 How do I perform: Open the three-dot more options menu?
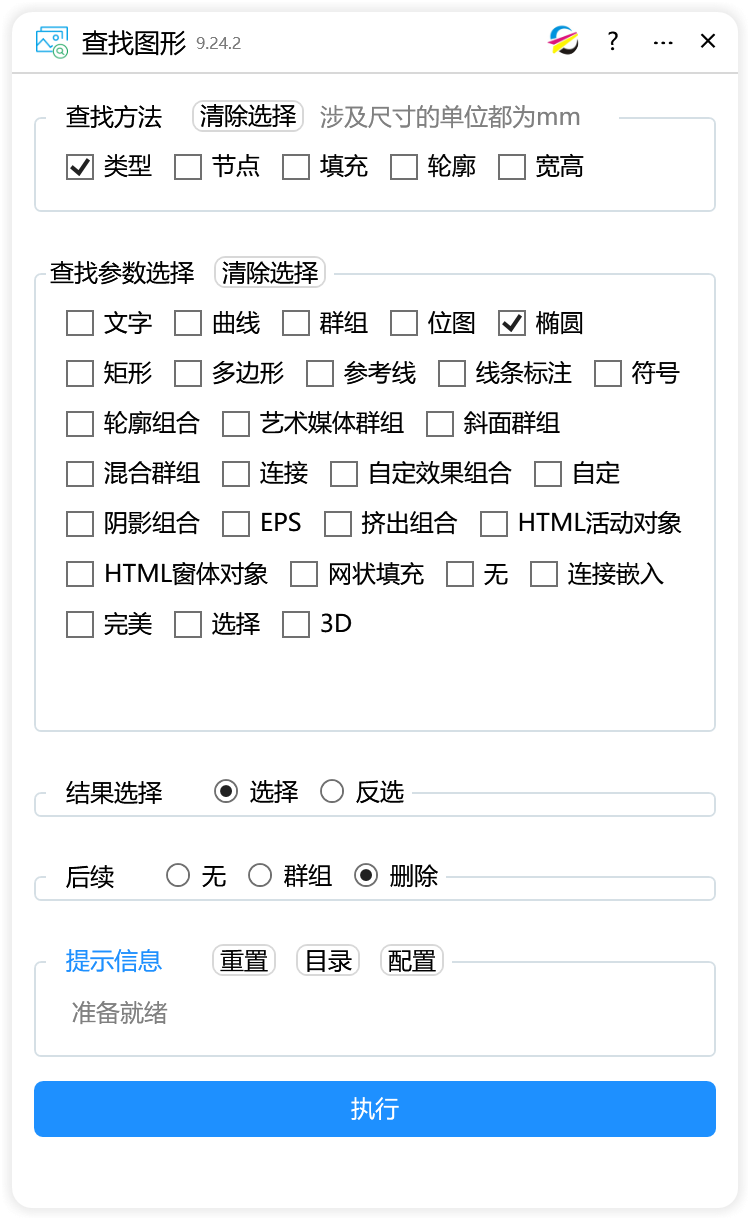[662, 41]
